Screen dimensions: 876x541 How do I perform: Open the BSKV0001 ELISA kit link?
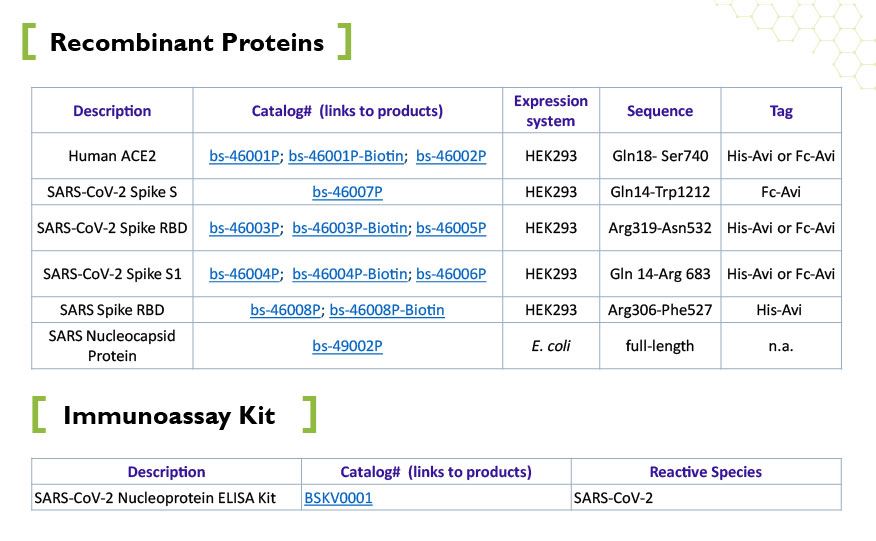point(338,498)
